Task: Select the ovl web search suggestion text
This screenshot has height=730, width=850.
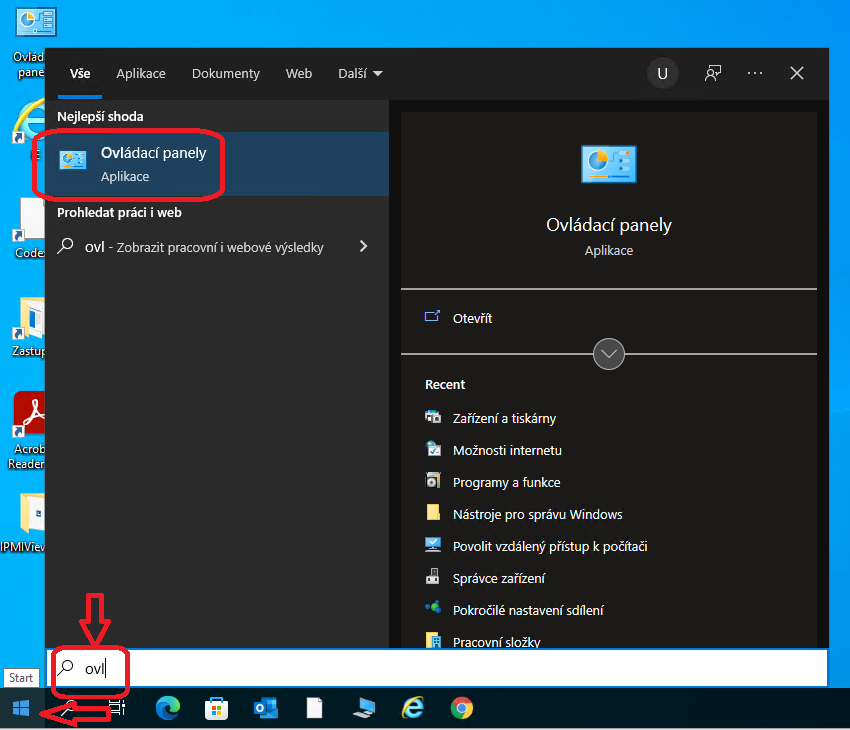Action: click(x=204, y=247)
